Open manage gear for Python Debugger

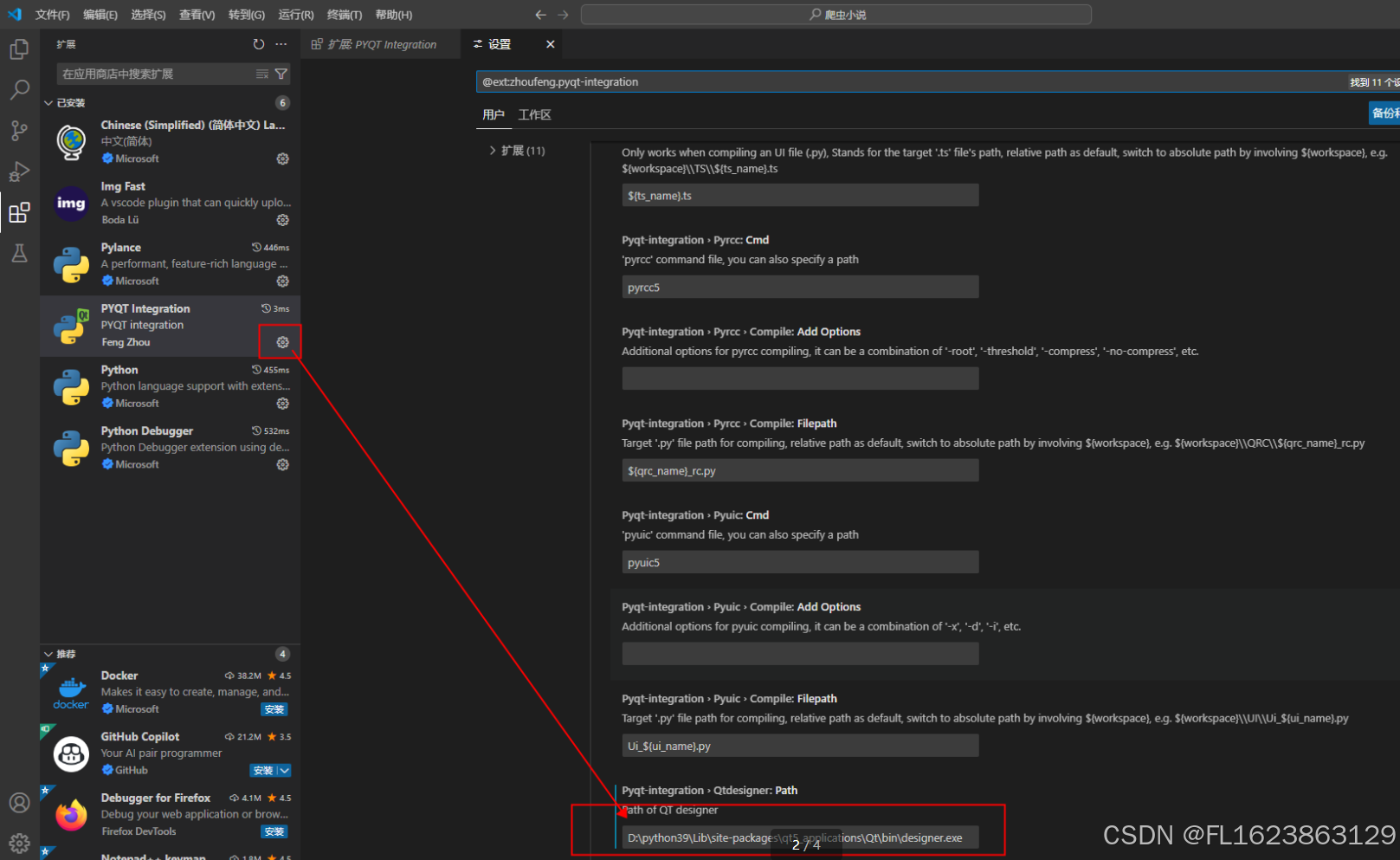pos(282,464)
